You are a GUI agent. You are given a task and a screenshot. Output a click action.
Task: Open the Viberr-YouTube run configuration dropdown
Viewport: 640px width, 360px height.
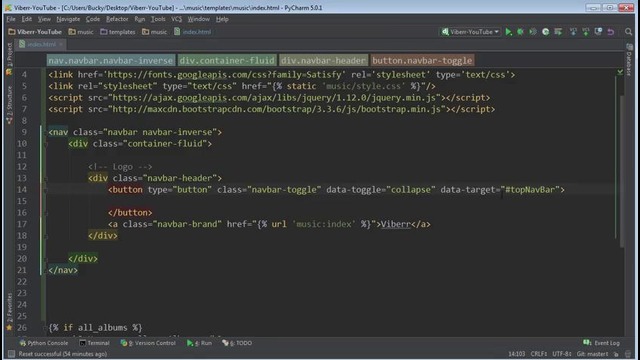470,32
